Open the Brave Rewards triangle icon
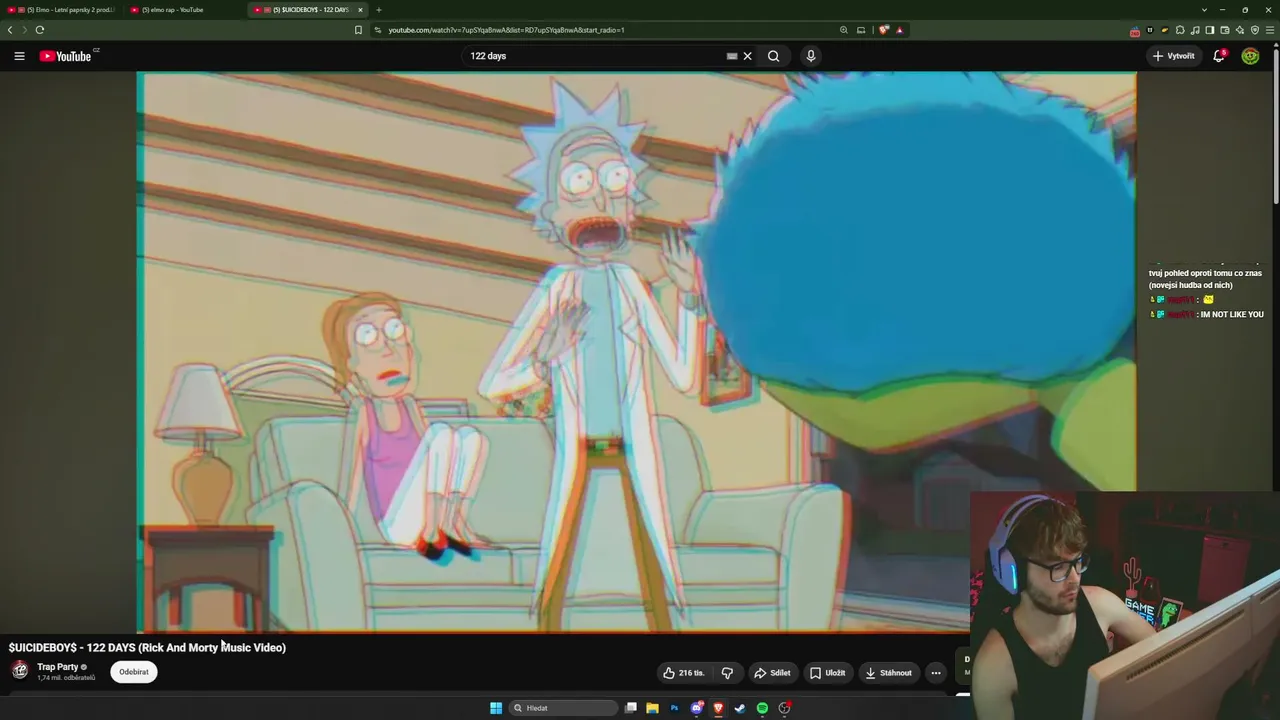This screenshot has width=1280, height=720. tap(900, 30)
